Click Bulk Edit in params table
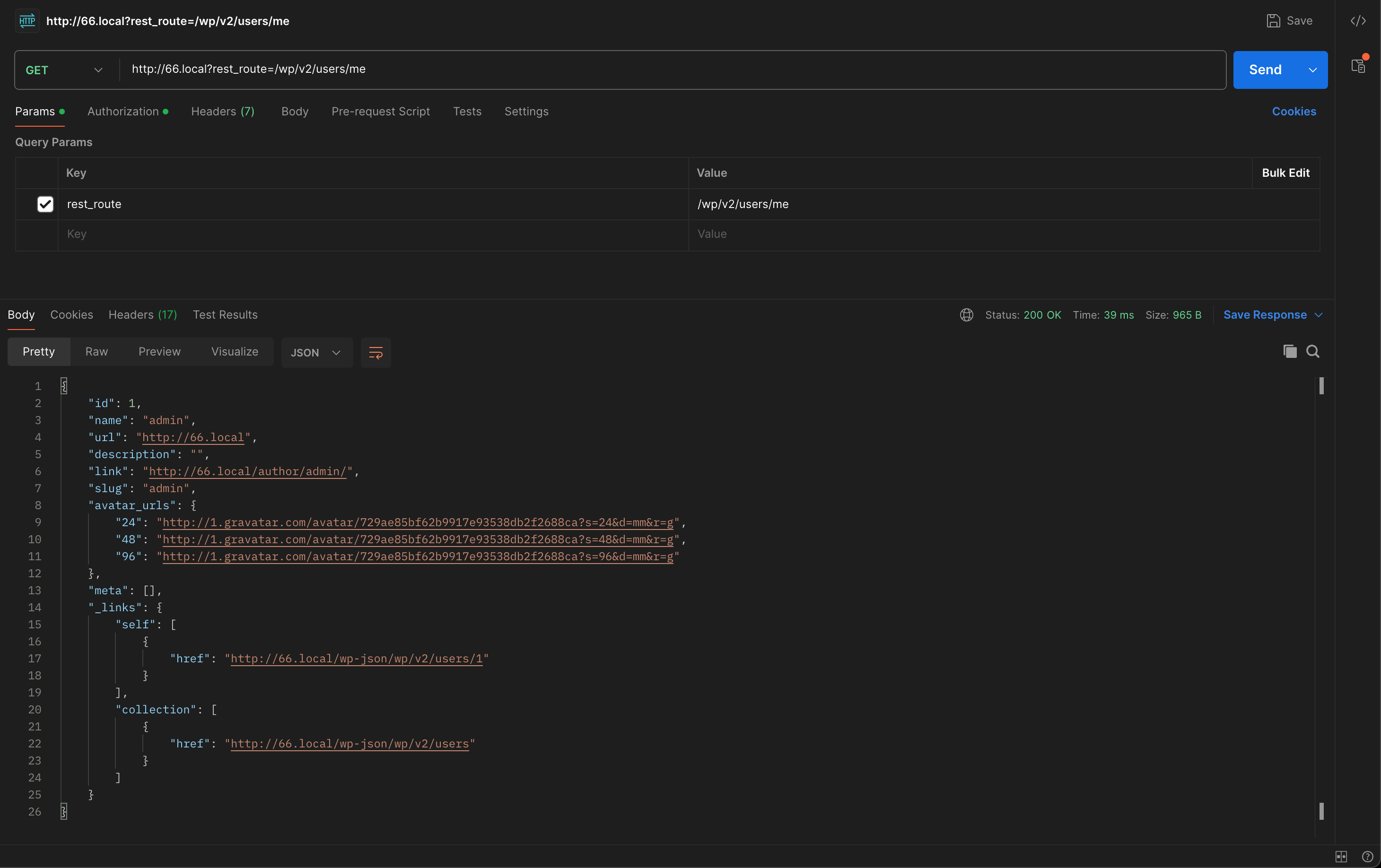The image size is (1381, 868). (1285, 173)
